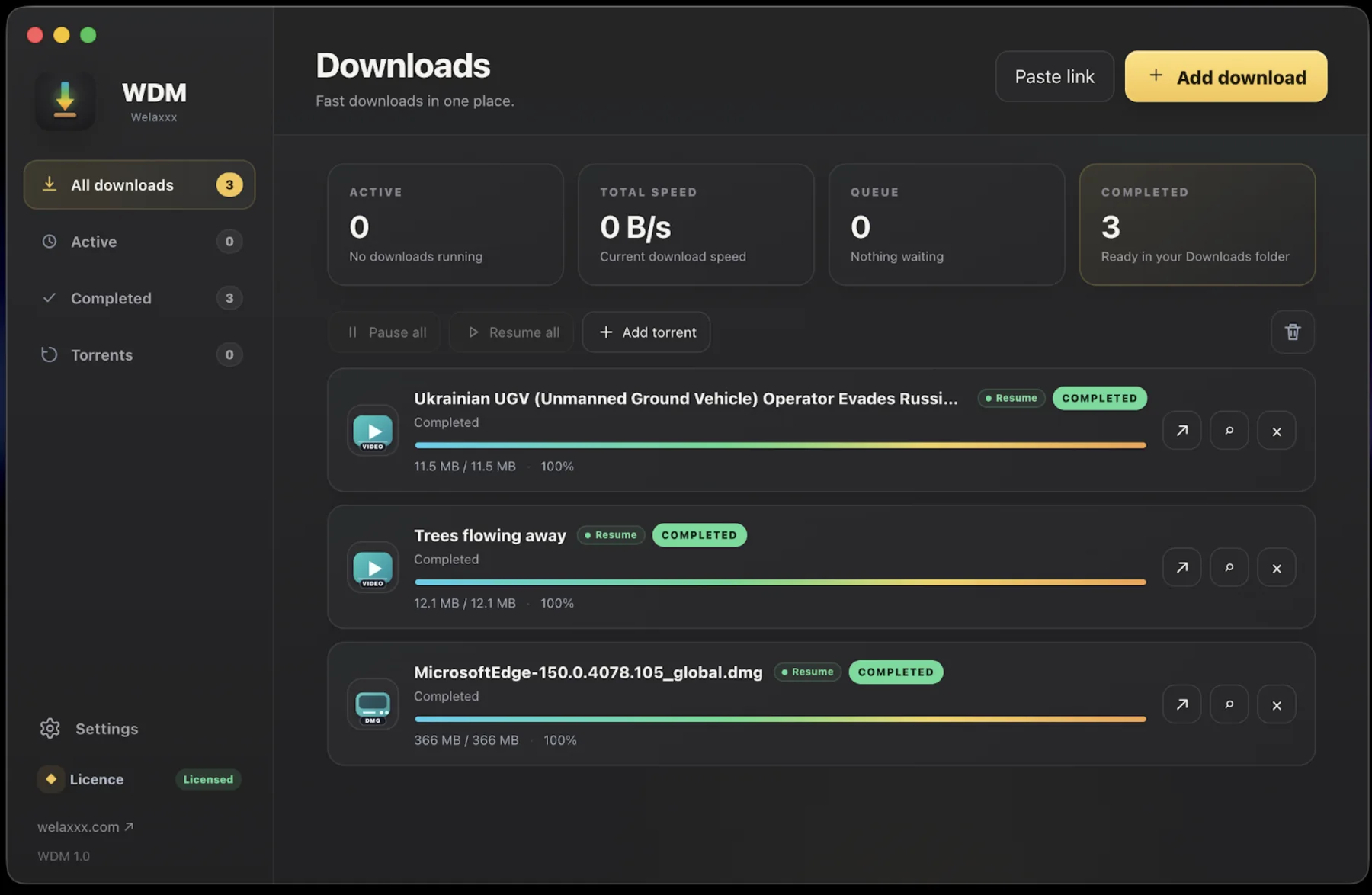Reveal Trees flowing away in folder
The image size is (1372, 895).
(x=1229, y=567)
